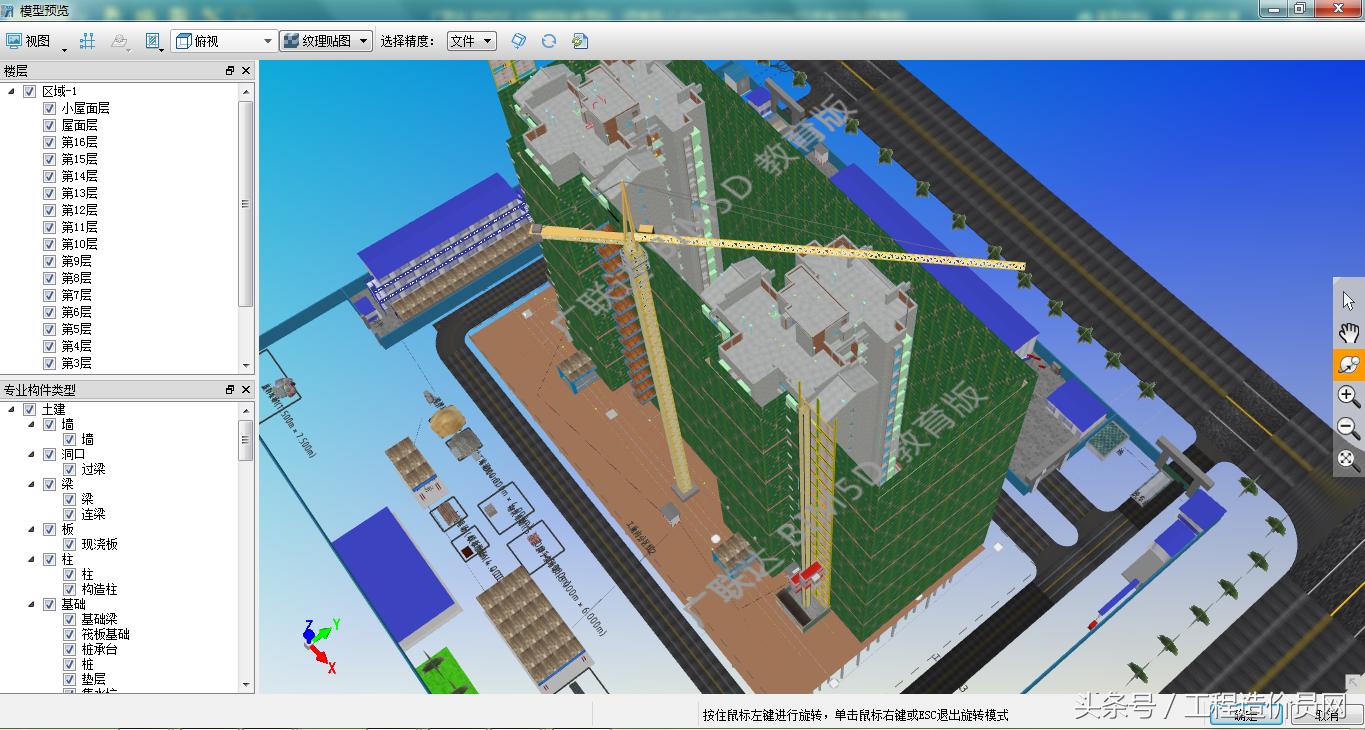The width and height of the screenshot is (1365, 730).
Task: Uncheck the 屋面层 floor checkbox
Action: tap(49, 125)
